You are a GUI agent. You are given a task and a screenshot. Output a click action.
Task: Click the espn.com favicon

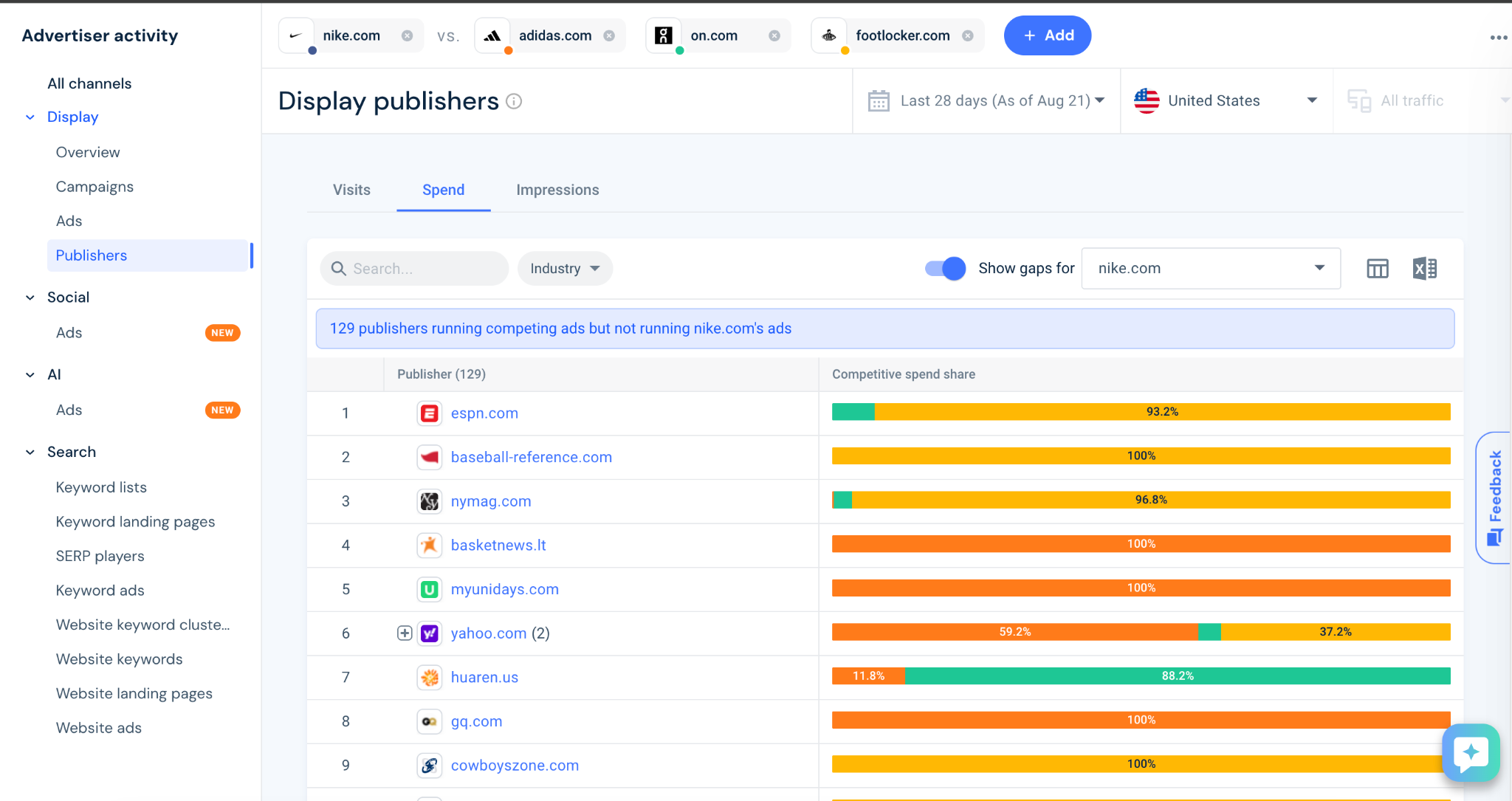(x=430, y=413)
